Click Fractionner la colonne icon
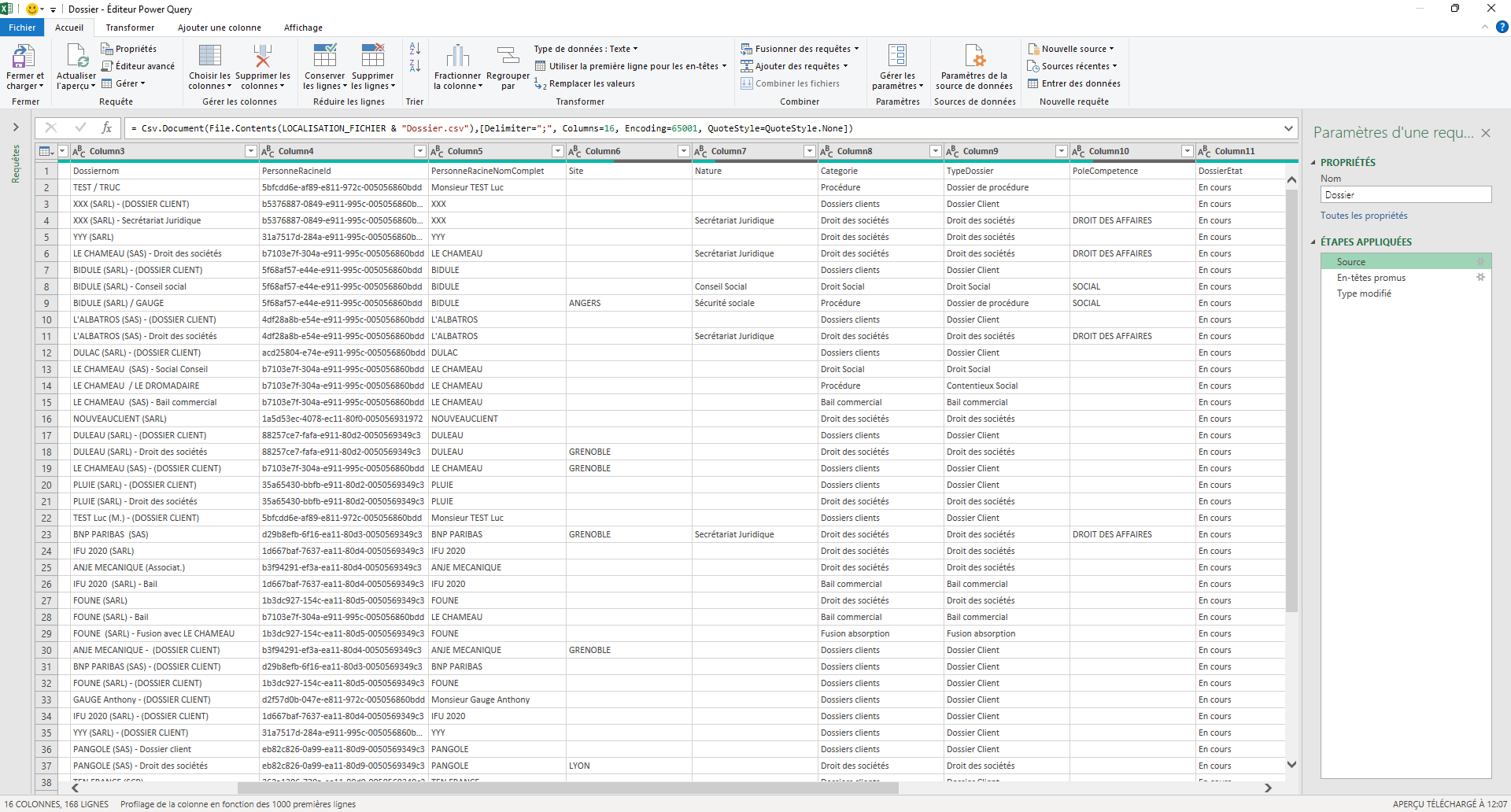This screenshot has height=812, width=1511. click(458, 56)
